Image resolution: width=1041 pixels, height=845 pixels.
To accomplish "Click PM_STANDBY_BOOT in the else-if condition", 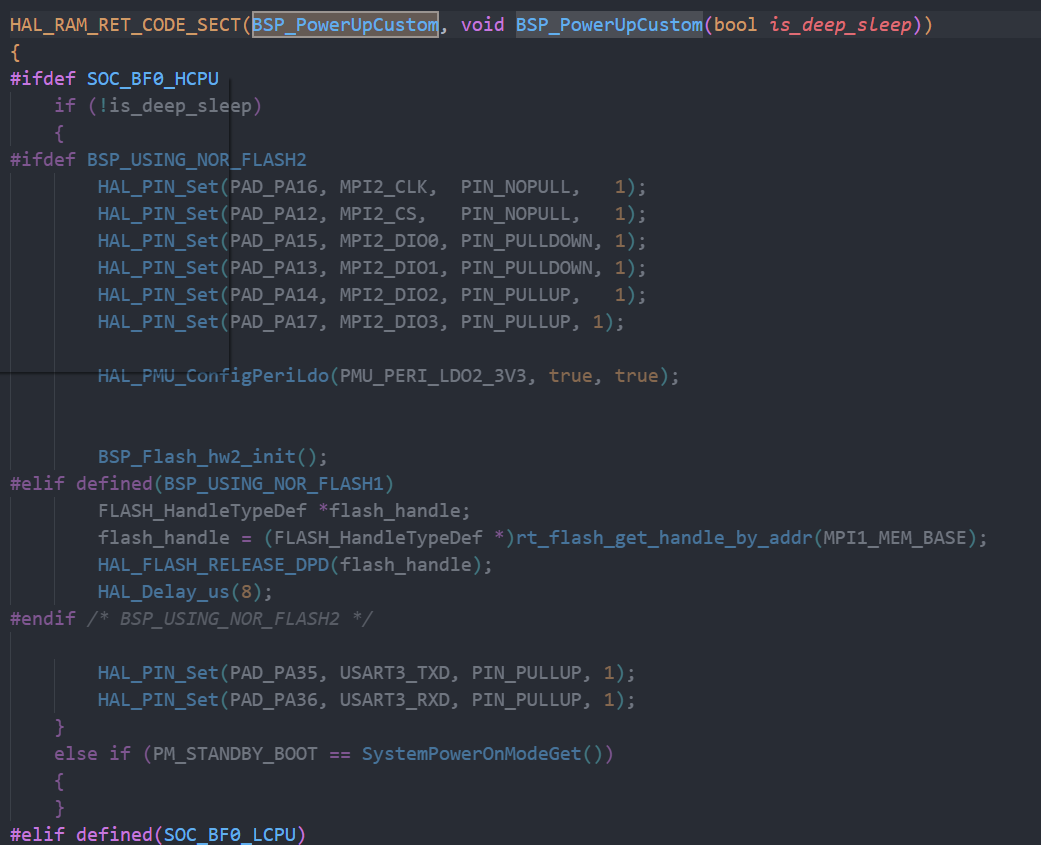I will (x=235, y=754).
